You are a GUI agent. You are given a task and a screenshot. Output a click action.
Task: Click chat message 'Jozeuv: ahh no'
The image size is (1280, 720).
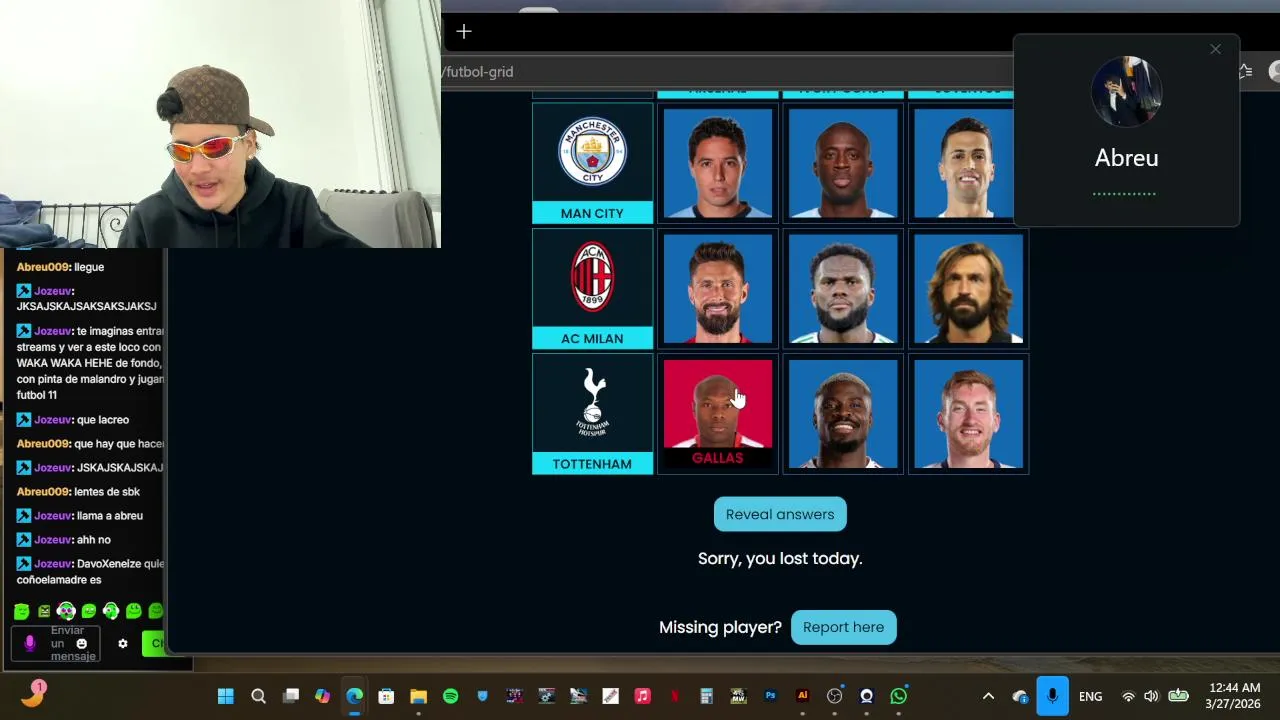pos(65,539)
